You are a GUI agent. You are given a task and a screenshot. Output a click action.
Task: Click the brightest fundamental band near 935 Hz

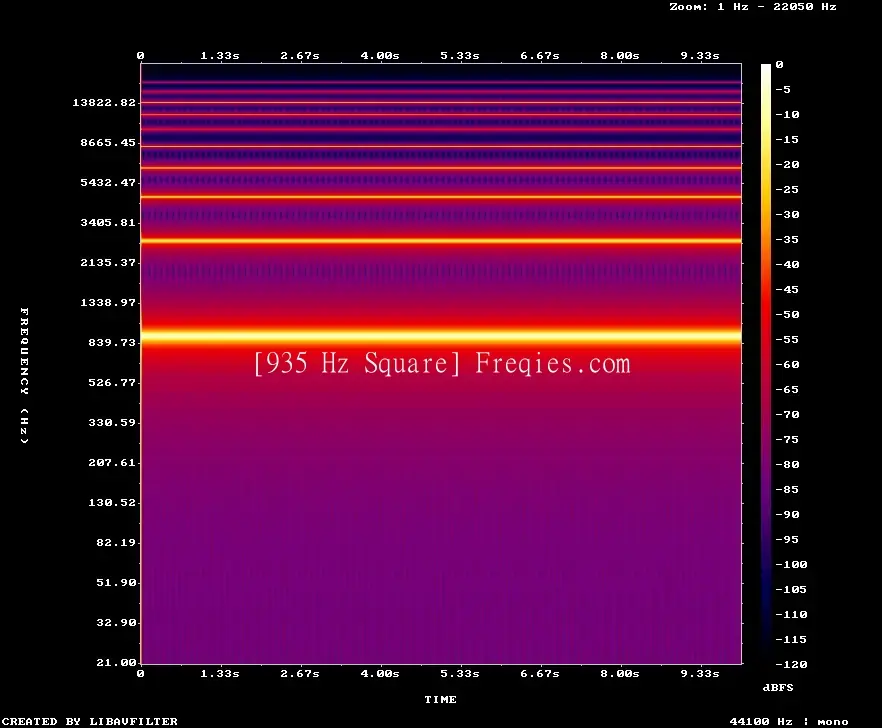[x=441, y=336]
